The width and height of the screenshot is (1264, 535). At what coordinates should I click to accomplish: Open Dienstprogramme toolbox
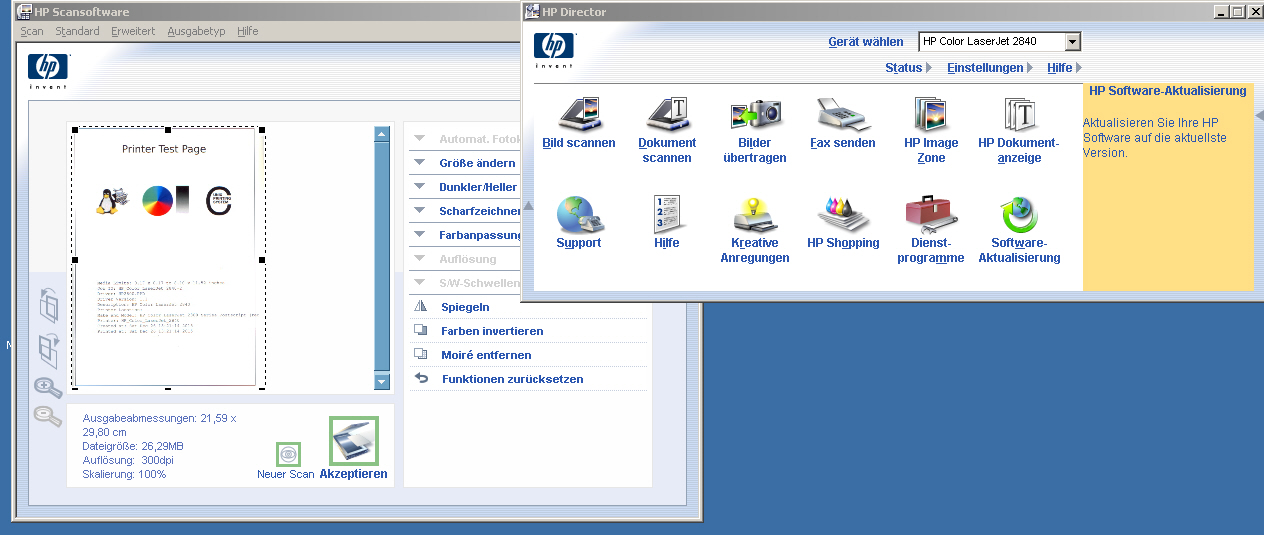point(931,213)
